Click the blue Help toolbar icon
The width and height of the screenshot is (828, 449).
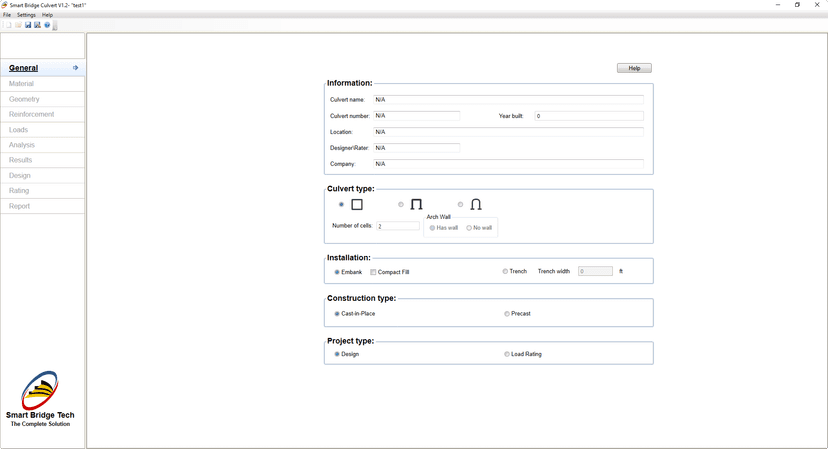[47, 25]
